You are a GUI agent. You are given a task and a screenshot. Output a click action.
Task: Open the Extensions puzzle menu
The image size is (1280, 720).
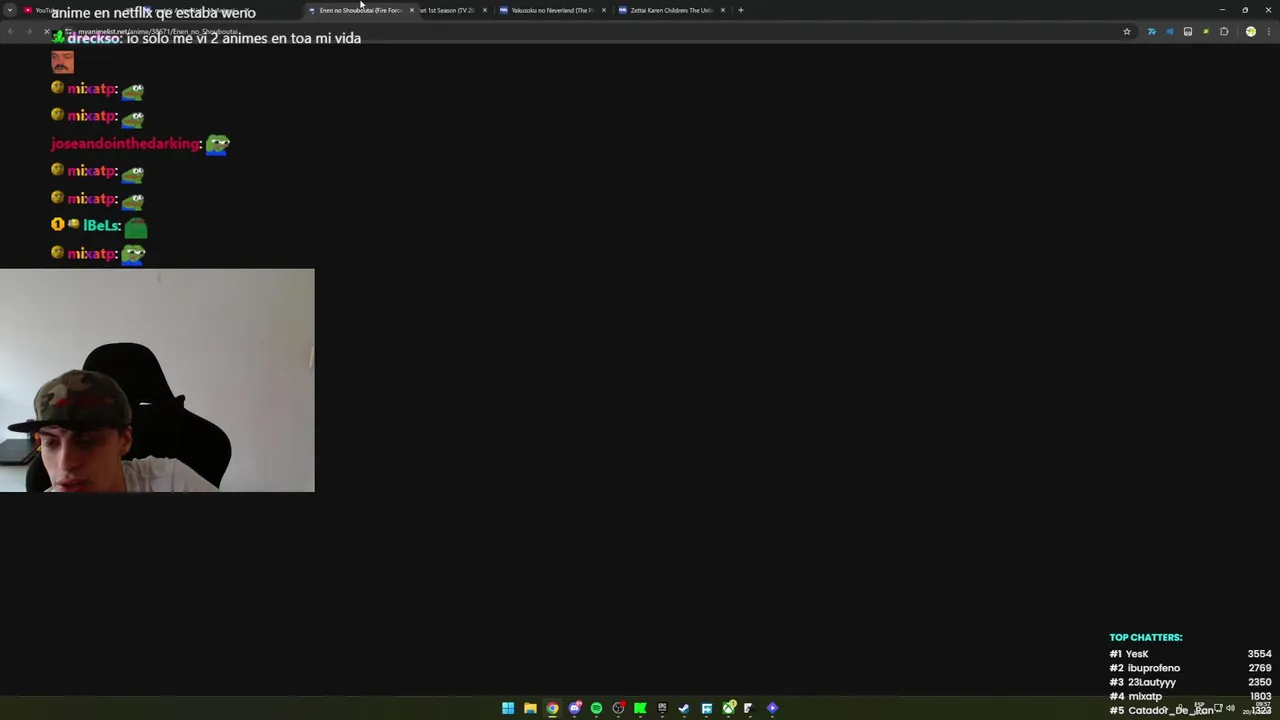click(1224, 31)
